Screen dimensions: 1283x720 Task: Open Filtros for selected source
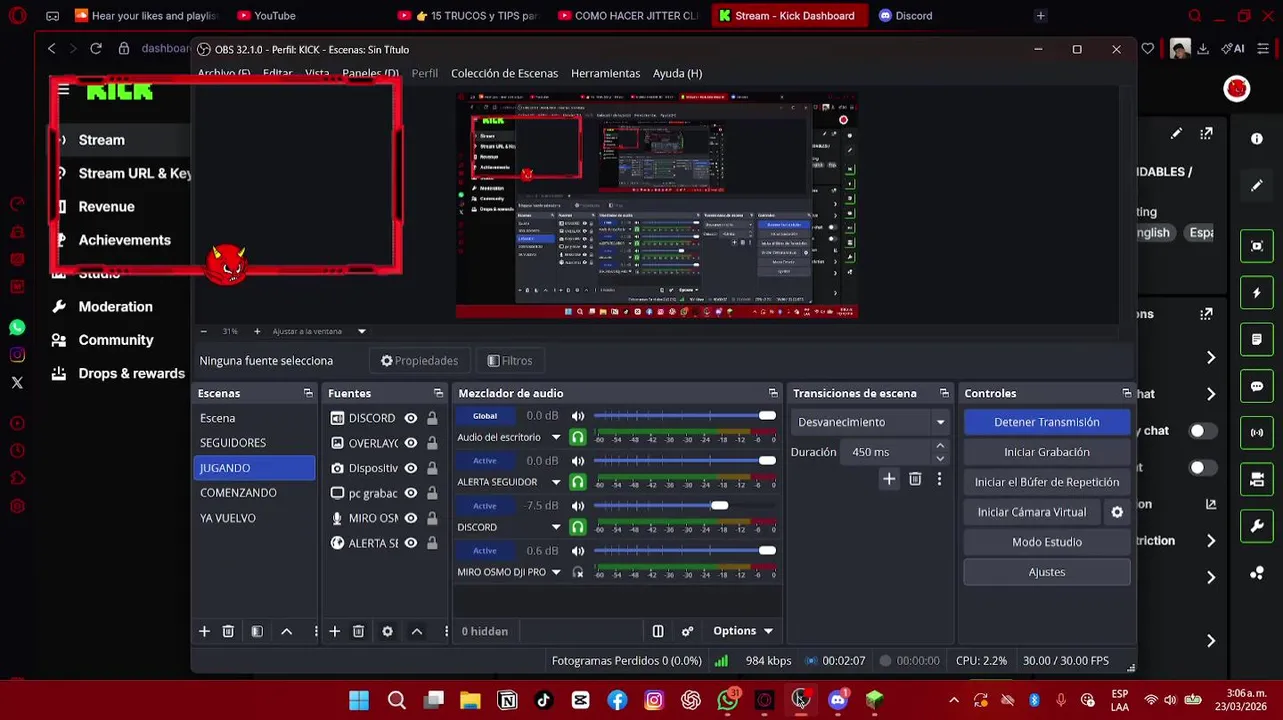(x=510, y=361)
